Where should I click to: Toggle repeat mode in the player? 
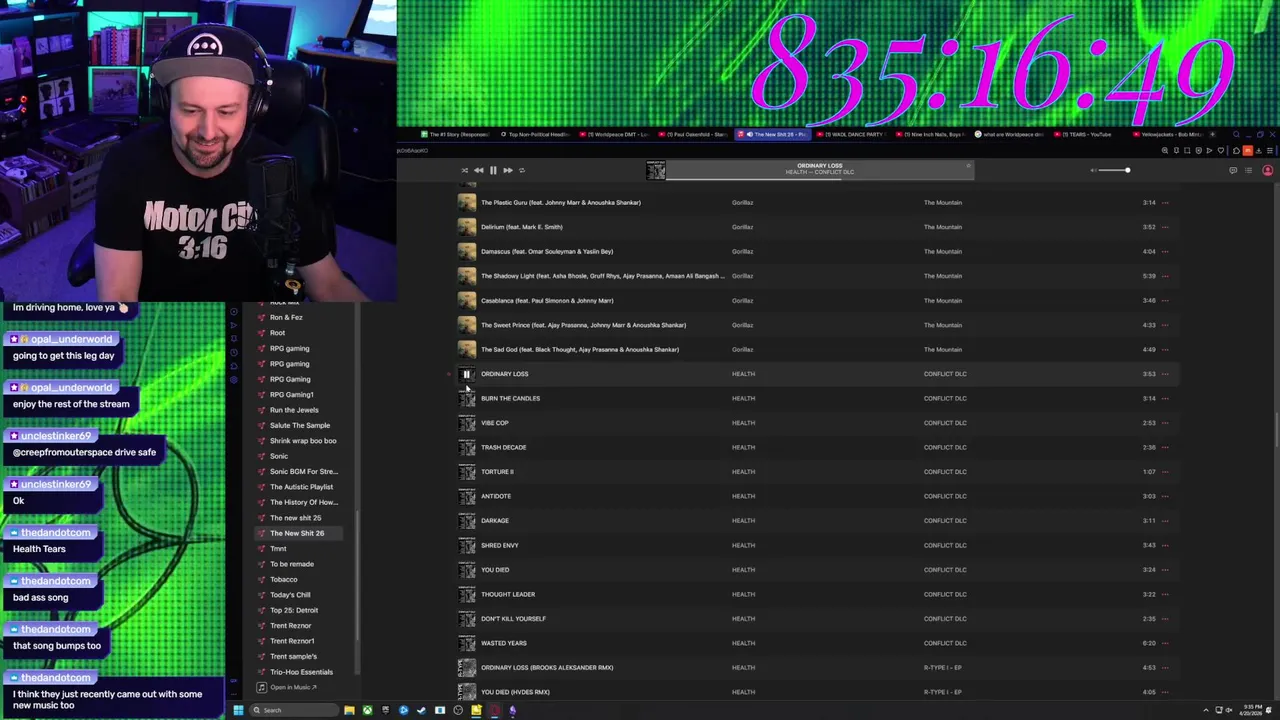click(521, 170)
